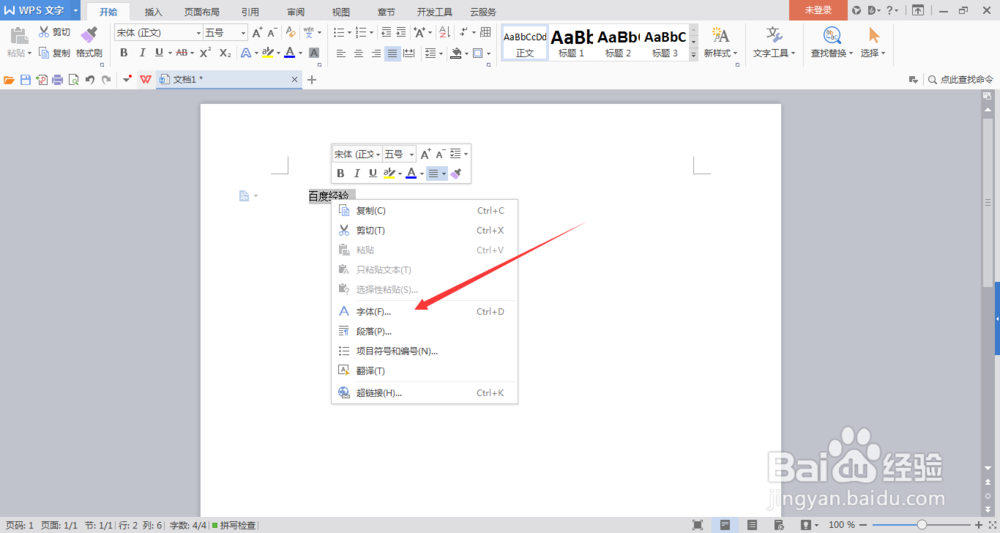Choose 复制(C) from context menu
This screenshot has width=1000, height=533.
point(425,210)
